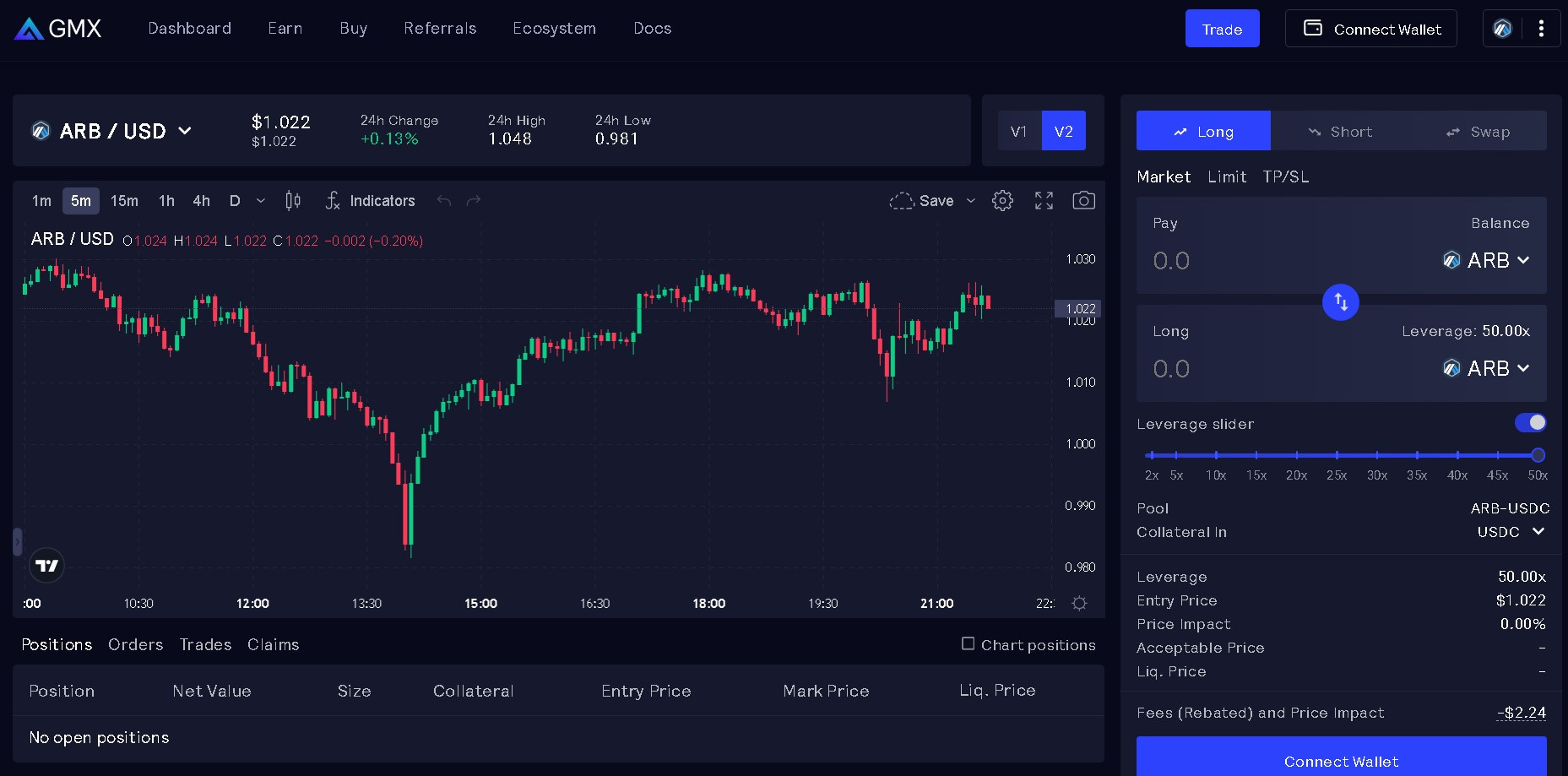Click the swap pay/long tokens arrow button
Viewport: 1568px width, 776px height.
1340,301
